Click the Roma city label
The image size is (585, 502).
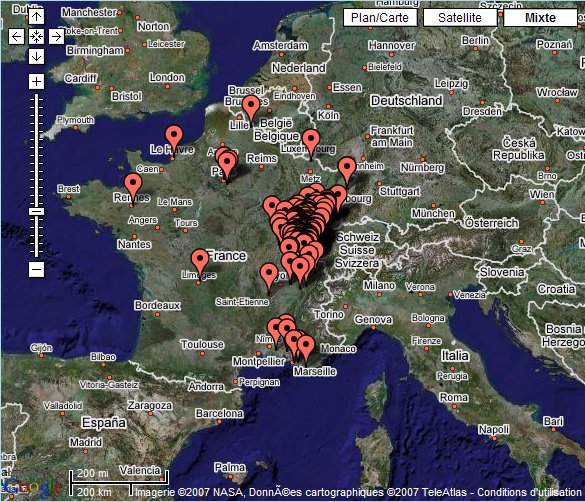pyautogui.click(x=454, y=397)
